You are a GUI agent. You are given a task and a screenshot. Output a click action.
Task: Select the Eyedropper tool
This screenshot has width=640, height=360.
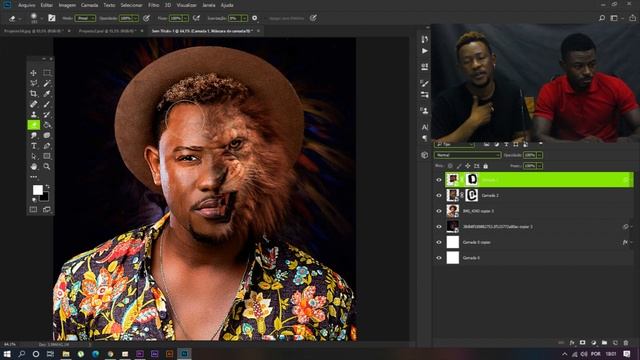tap(47, 93)
